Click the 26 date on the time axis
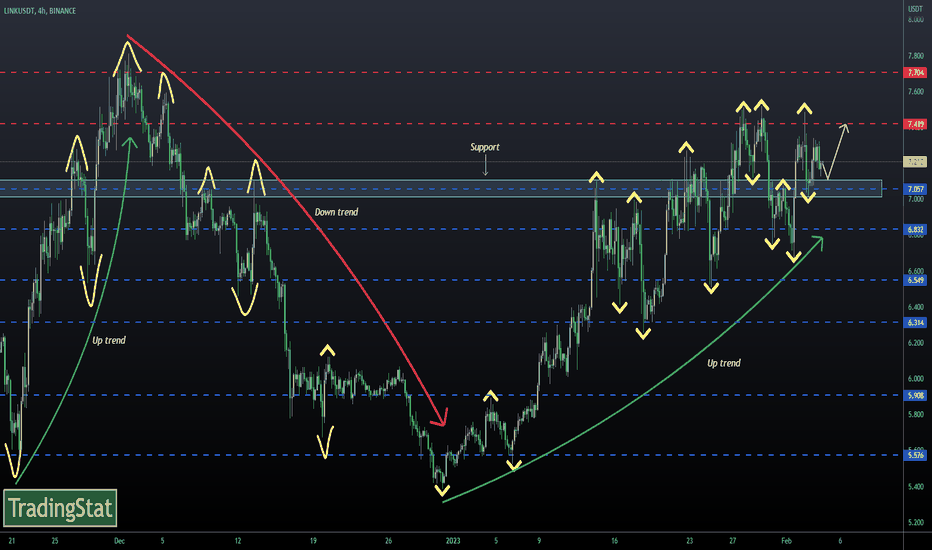The width and height of the screenshot is (932, 550). (x=388, y=541)
